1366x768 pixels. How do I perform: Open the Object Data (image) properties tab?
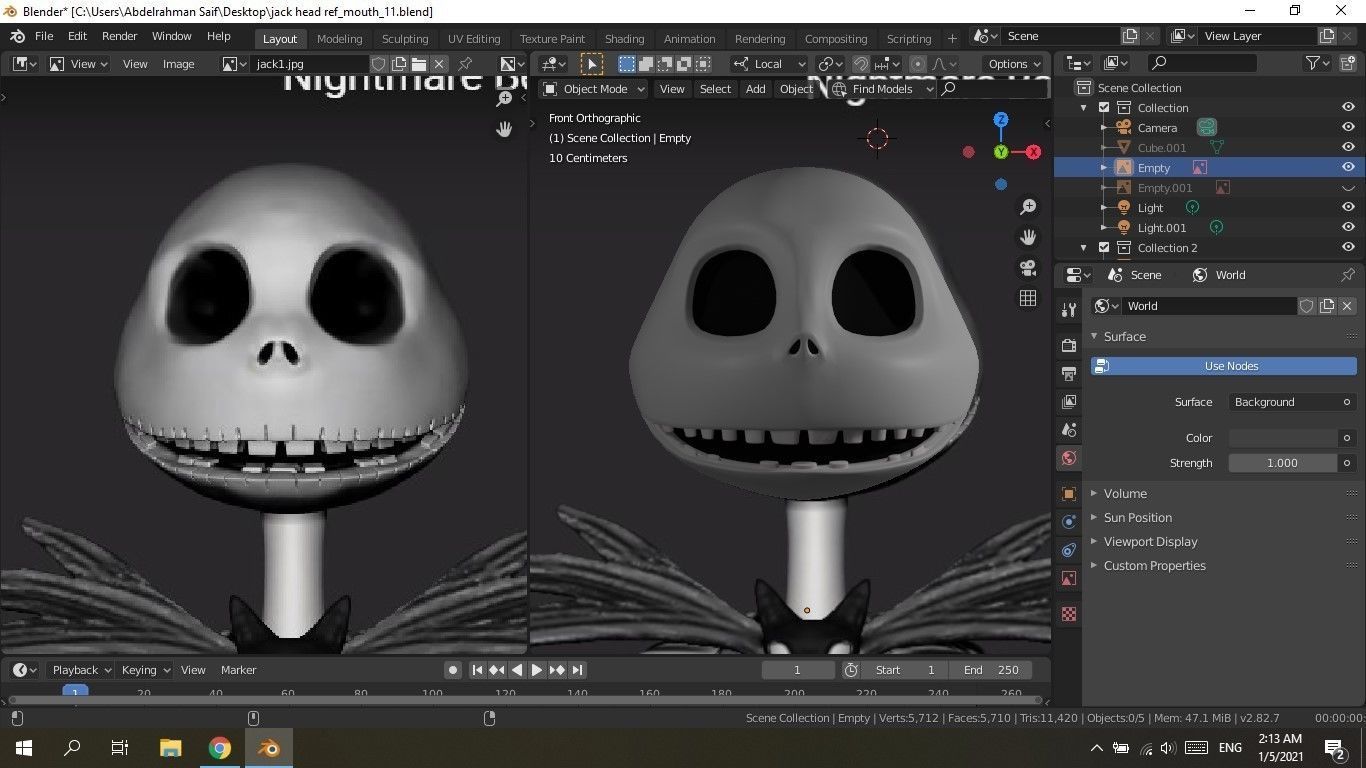[1069, 578]
